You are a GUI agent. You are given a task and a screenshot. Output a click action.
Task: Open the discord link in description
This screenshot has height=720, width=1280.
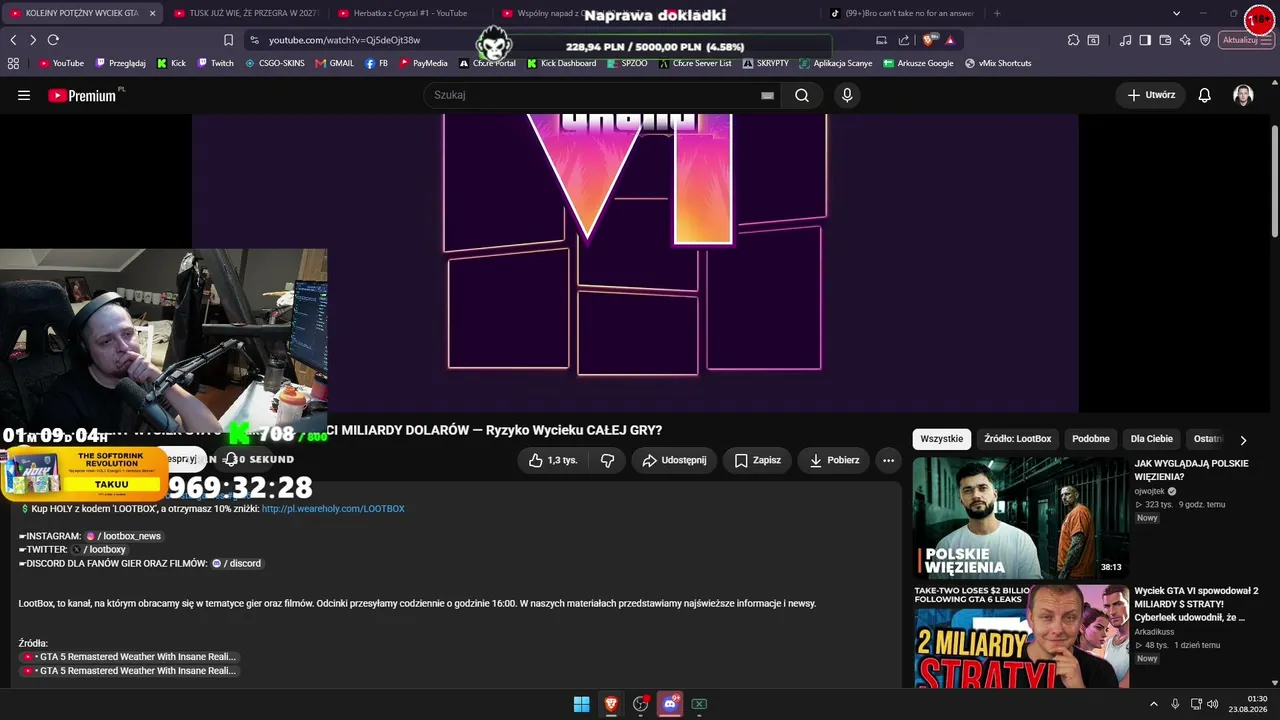236,564
